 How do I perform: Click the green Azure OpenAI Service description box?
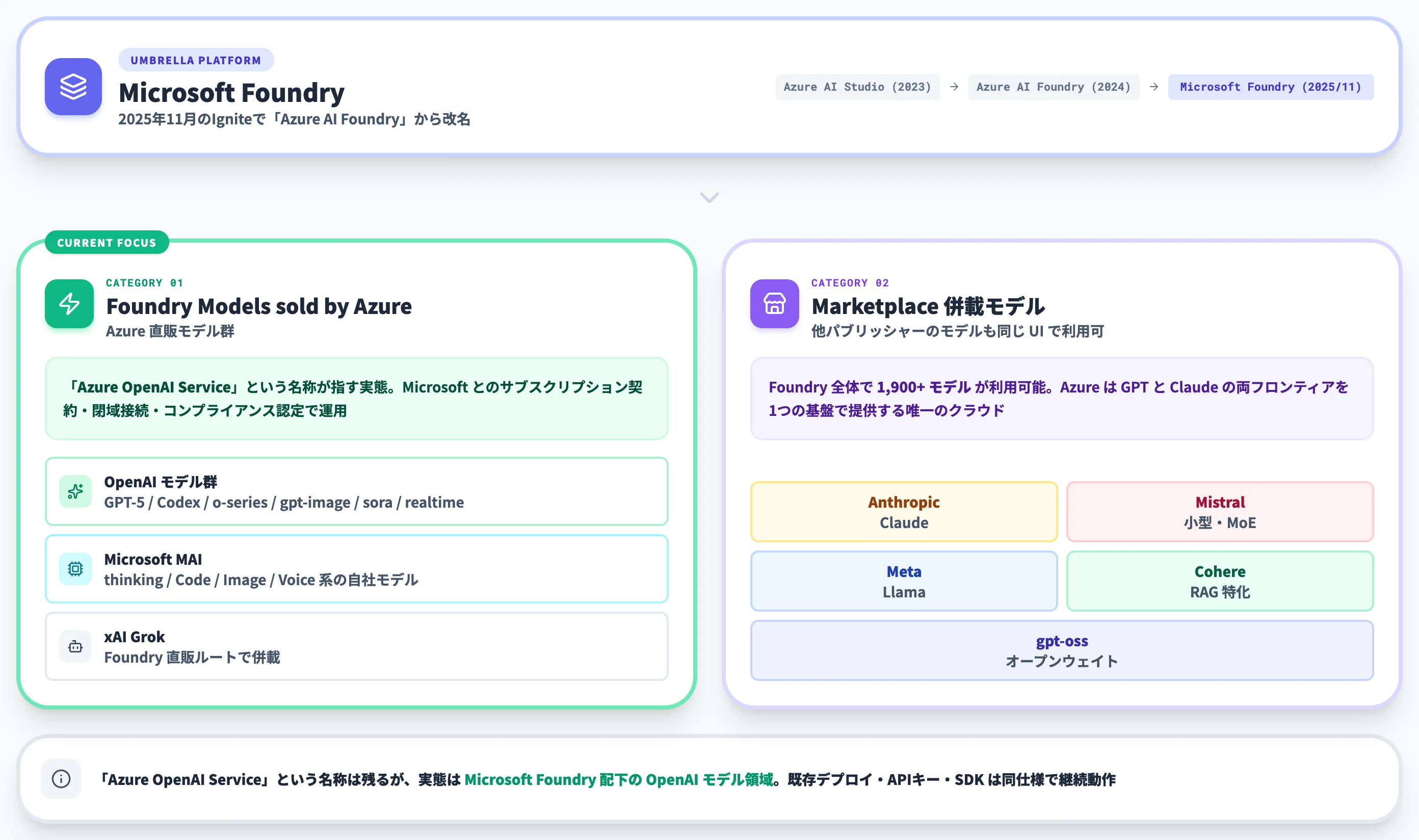(357, 399)
